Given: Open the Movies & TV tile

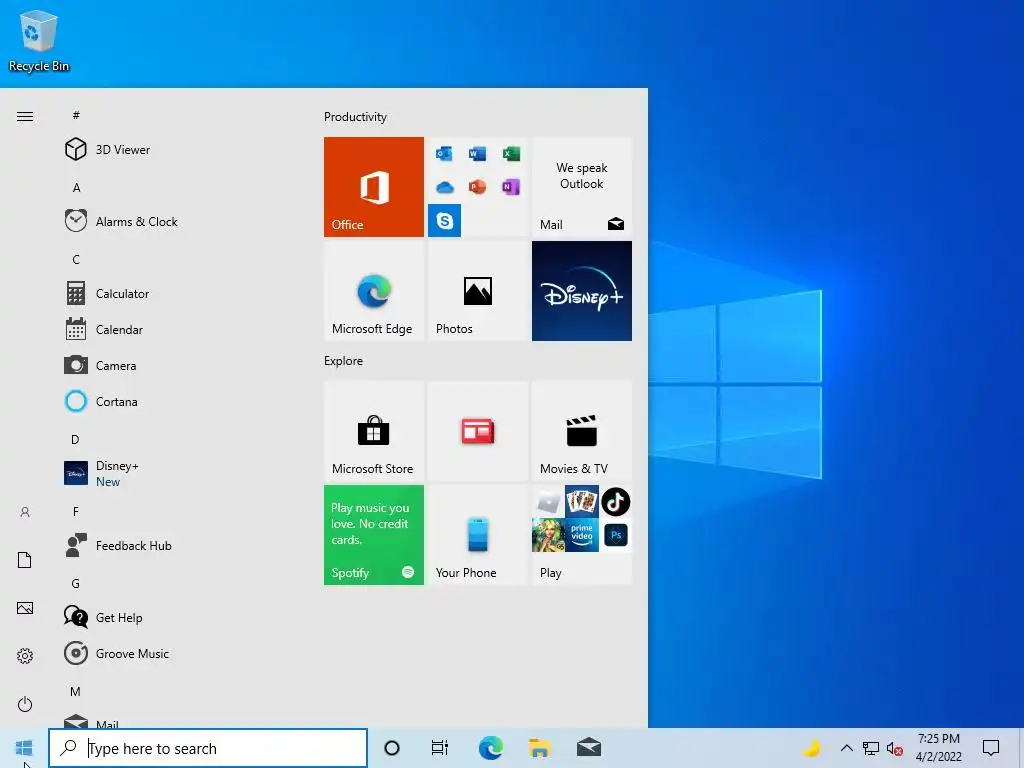Looking at the screenshot, I should tap(582, 431).
